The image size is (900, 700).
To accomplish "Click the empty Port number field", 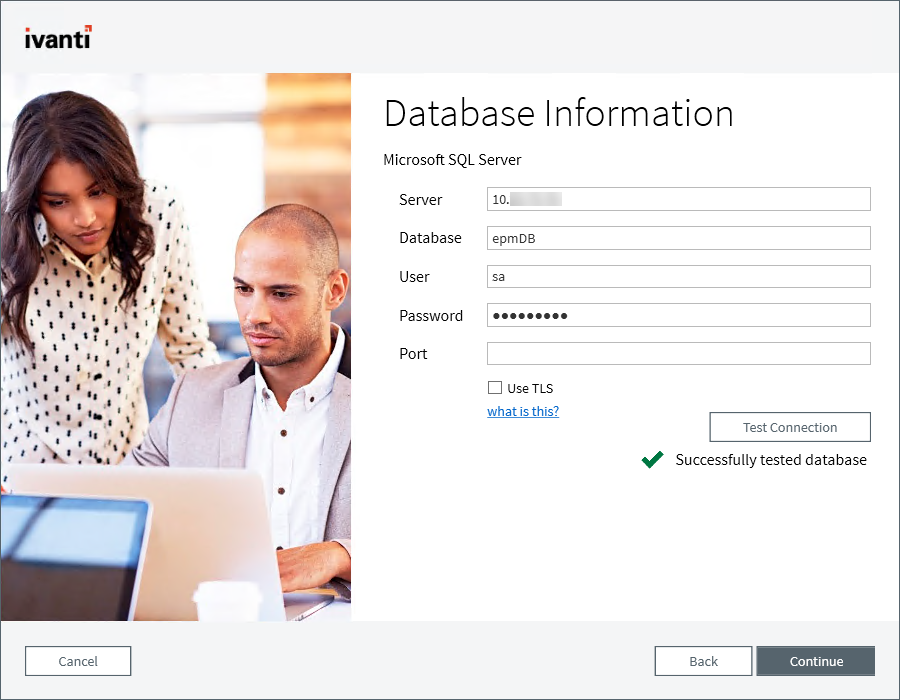I will click(678, 353).
